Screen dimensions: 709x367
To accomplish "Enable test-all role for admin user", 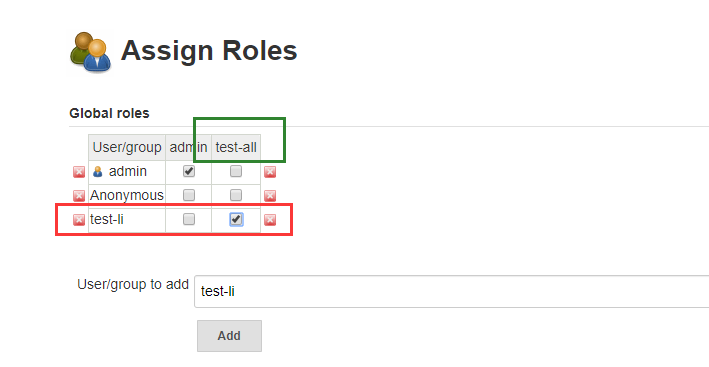I will 236,171.
